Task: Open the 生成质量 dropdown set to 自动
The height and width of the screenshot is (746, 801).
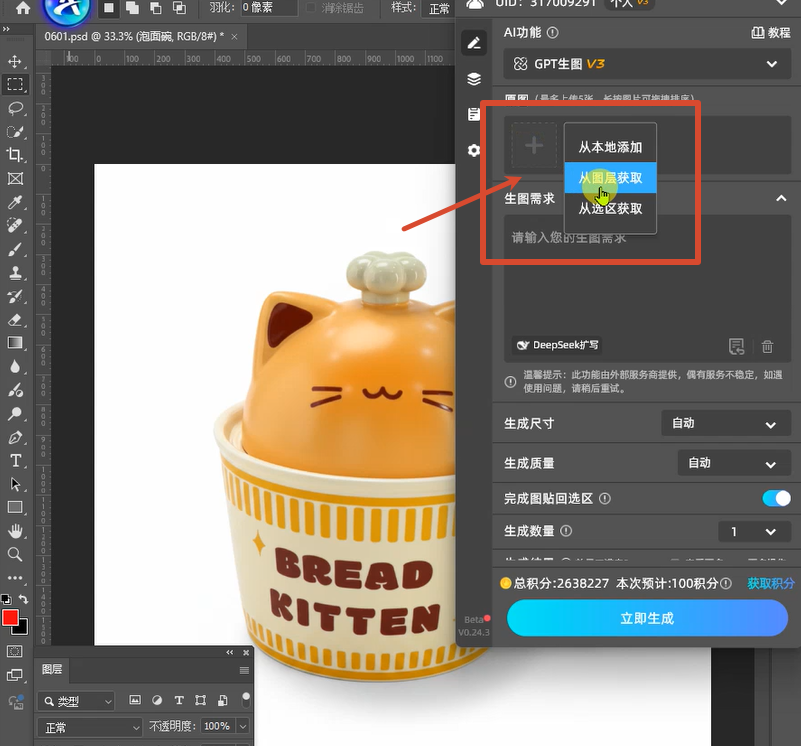Action: pos(734,463)
